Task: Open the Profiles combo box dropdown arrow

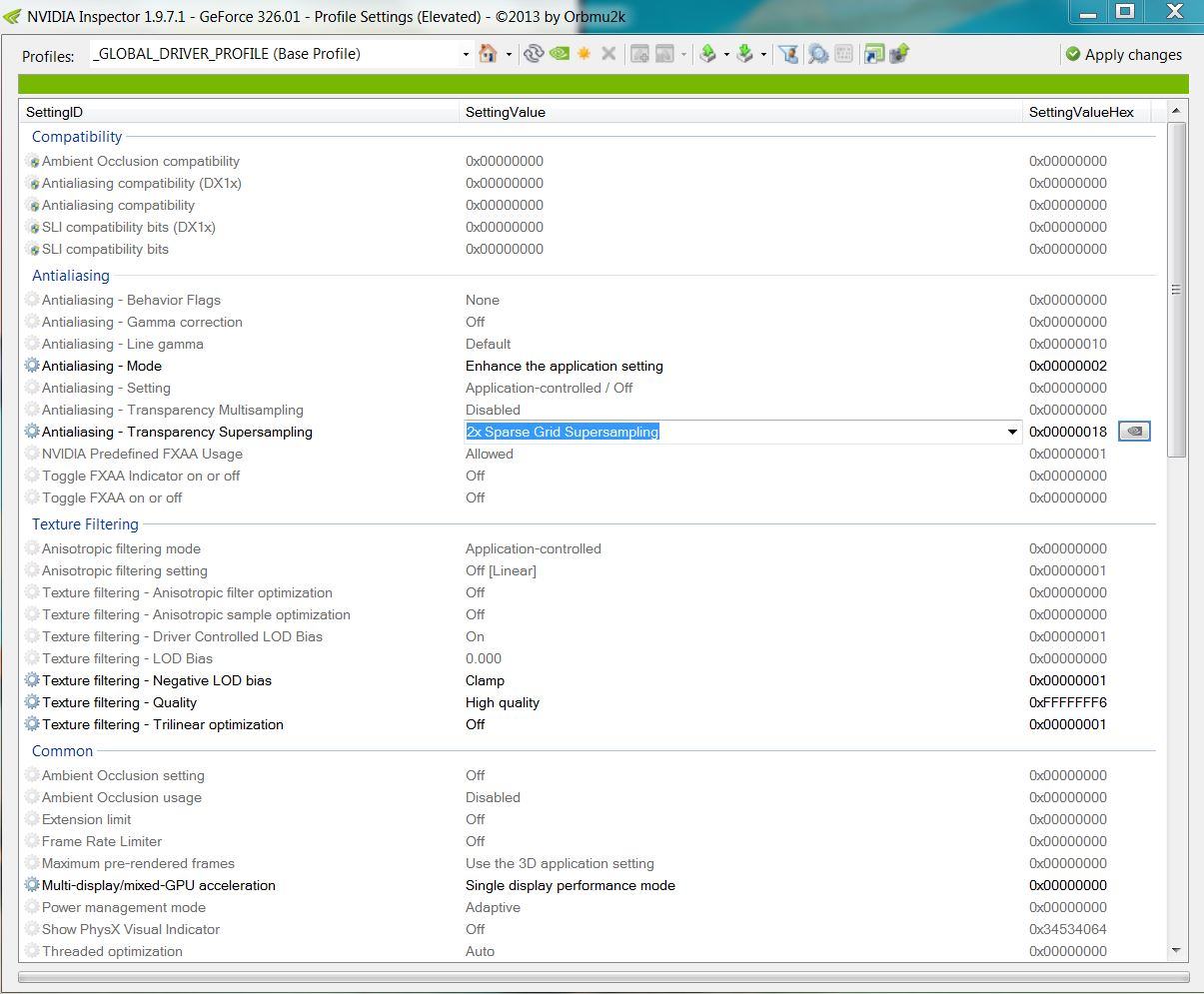Action: 466,55
